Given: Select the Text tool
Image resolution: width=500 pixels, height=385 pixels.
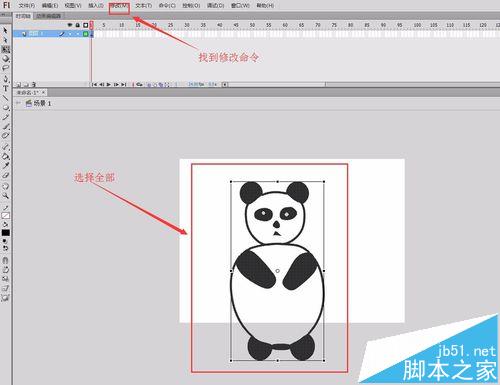Looking at the screenshot, I should (5, 88).
